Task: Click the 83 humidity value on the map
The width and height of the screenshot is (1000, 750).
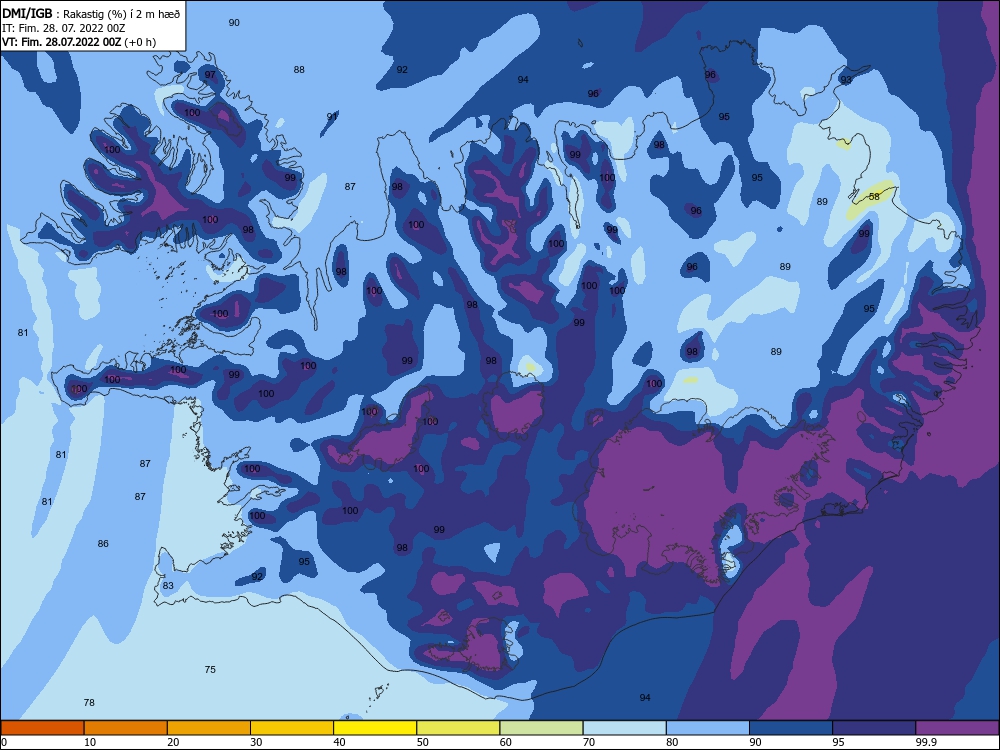Action: tap(168, 585)
